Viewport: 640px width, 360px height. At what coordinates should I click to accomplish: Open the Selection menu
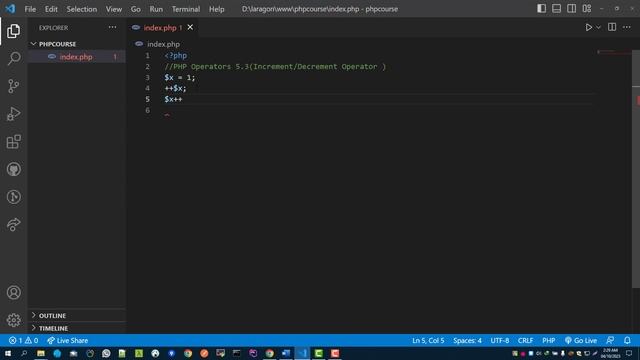coord(82,9)
